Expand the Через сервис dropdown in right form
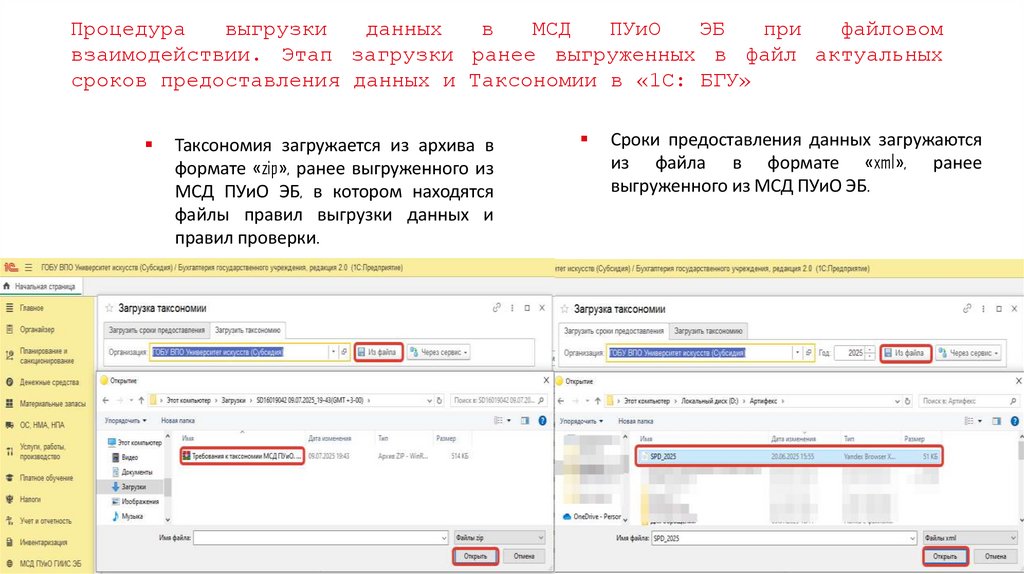1024x574 pixels. pyautogui.click(x=968, y=353)
